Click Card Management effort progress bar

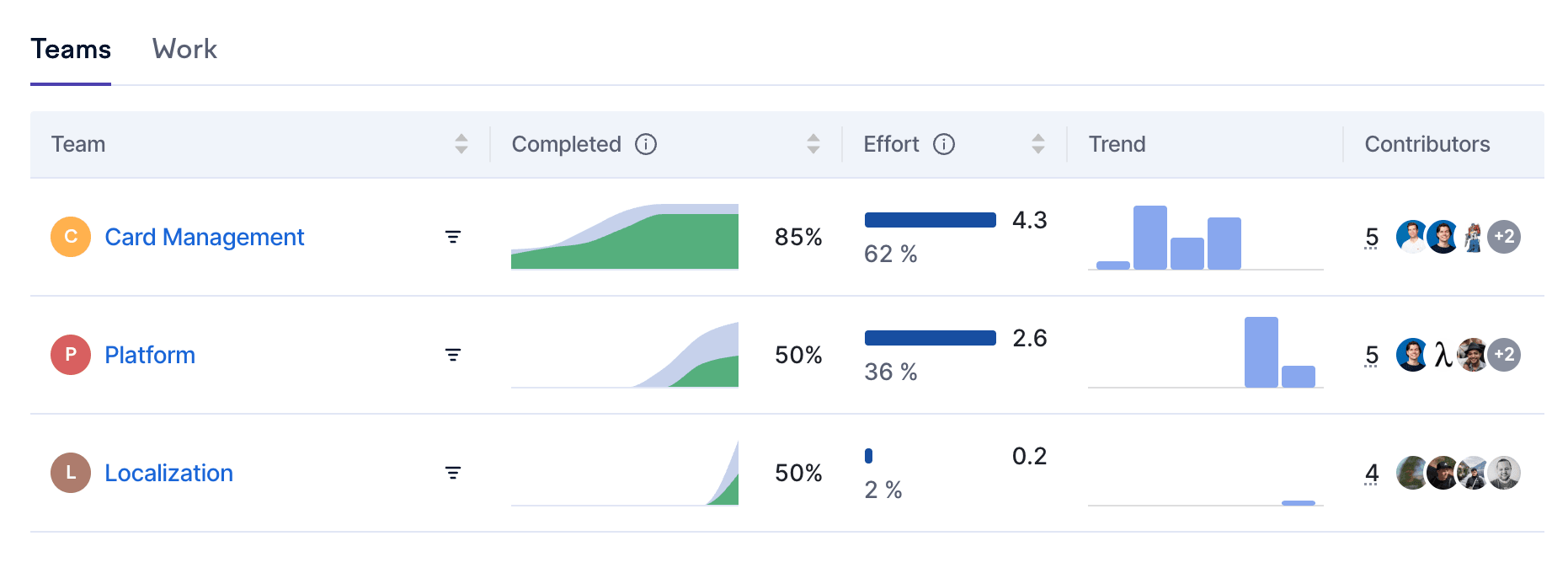click(x=930, y=220)
